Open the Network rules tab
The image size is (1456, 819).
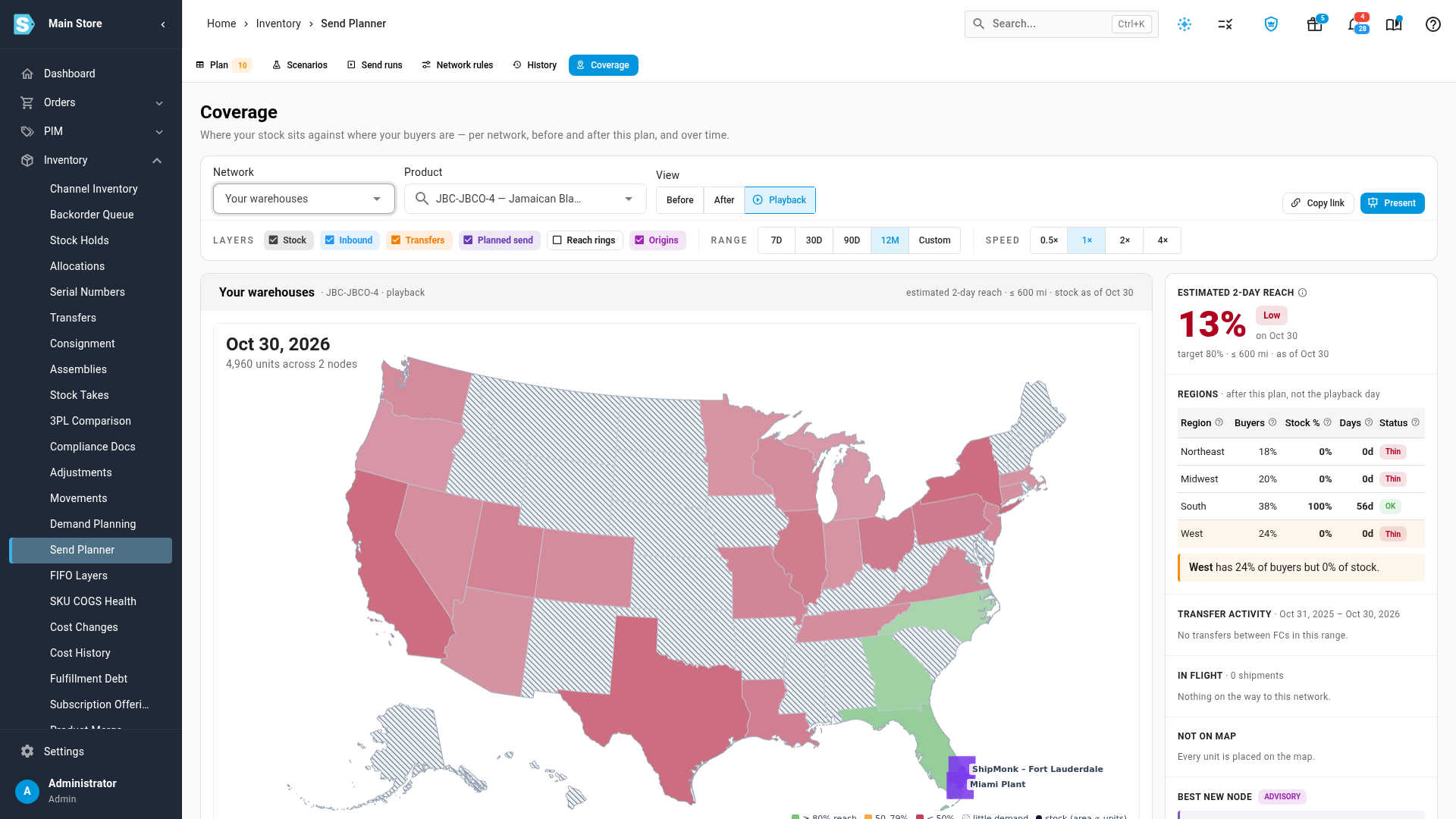point(457,65)
